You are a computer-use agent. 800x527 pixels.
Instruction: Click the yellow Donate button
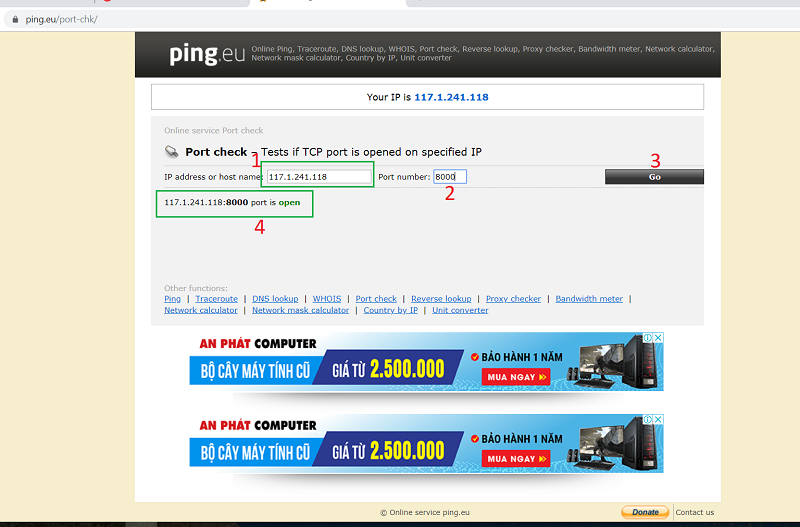coord(645,512)
